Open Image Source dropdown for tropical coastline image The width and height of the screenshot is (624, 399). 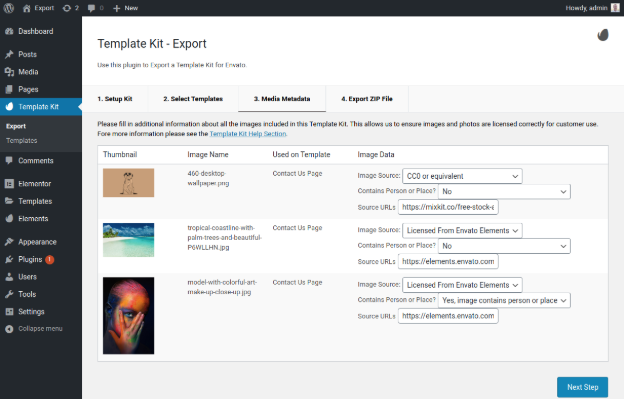click(462, 231)
